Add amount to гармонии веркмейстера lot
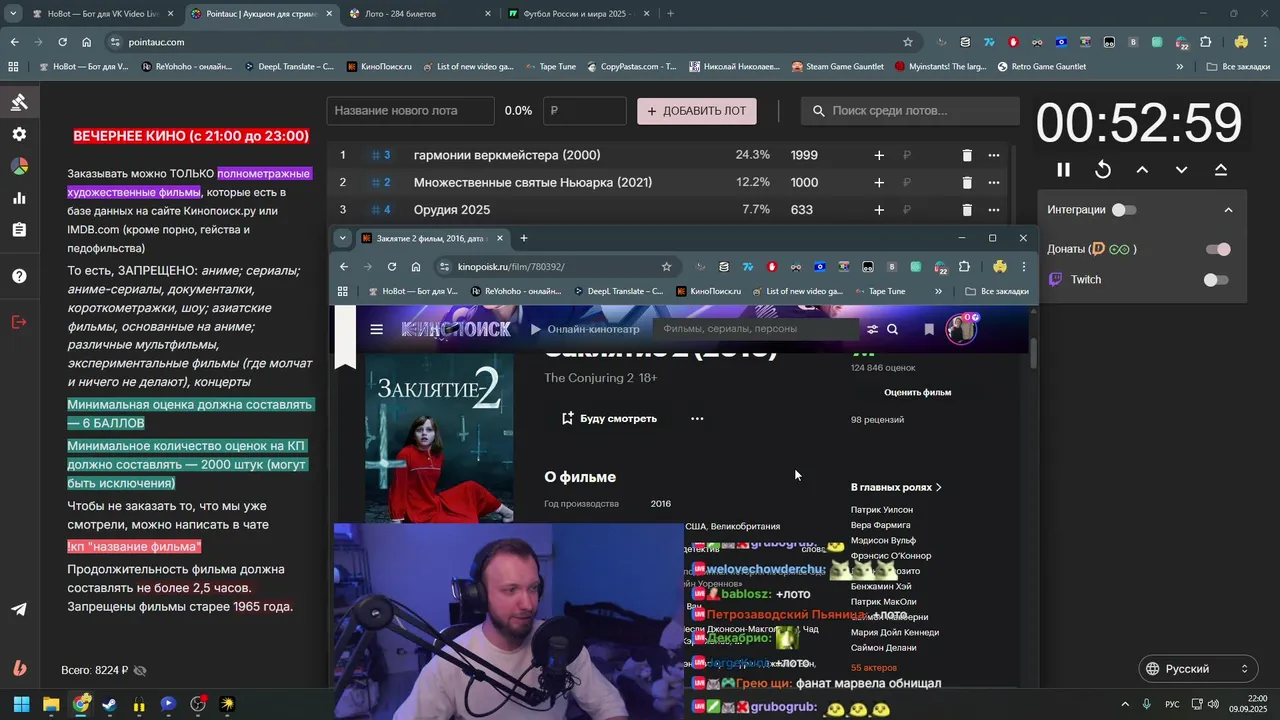This screenshot has height=720, width=1280. pyautogui.click(x=879, y=155)
